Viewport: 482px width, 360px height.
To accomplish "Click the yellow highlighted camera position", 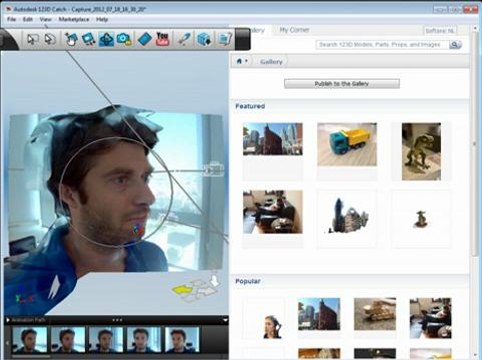I will coord(181,289).
